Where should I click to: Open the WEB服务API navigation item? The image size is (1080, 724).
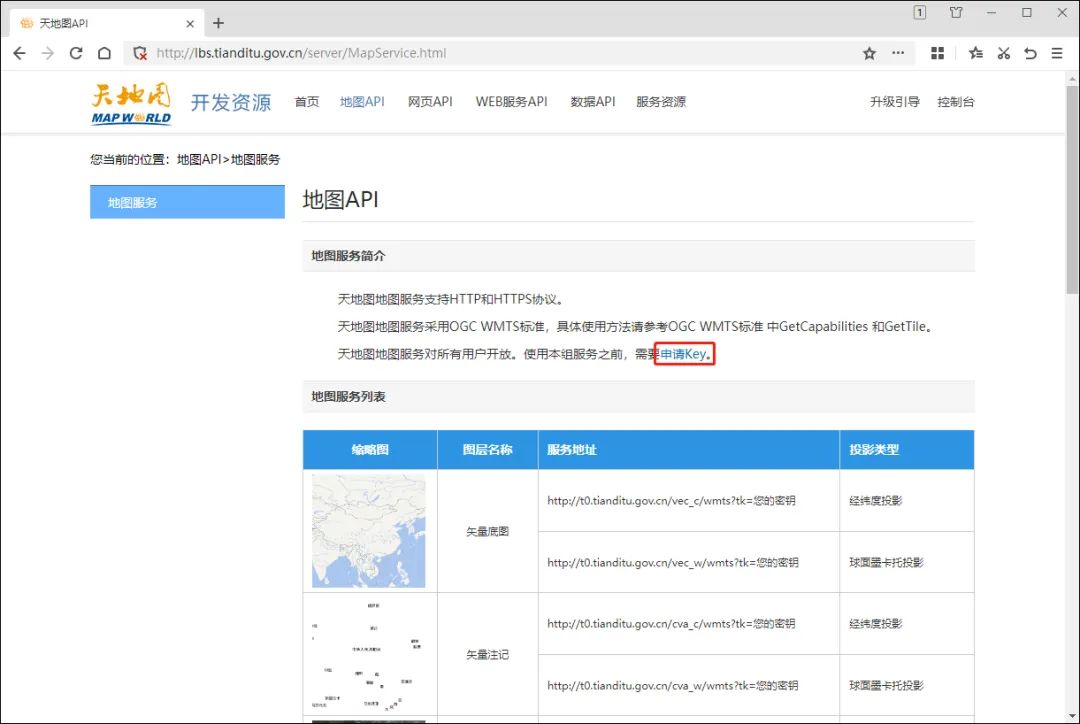click(511, 102)
